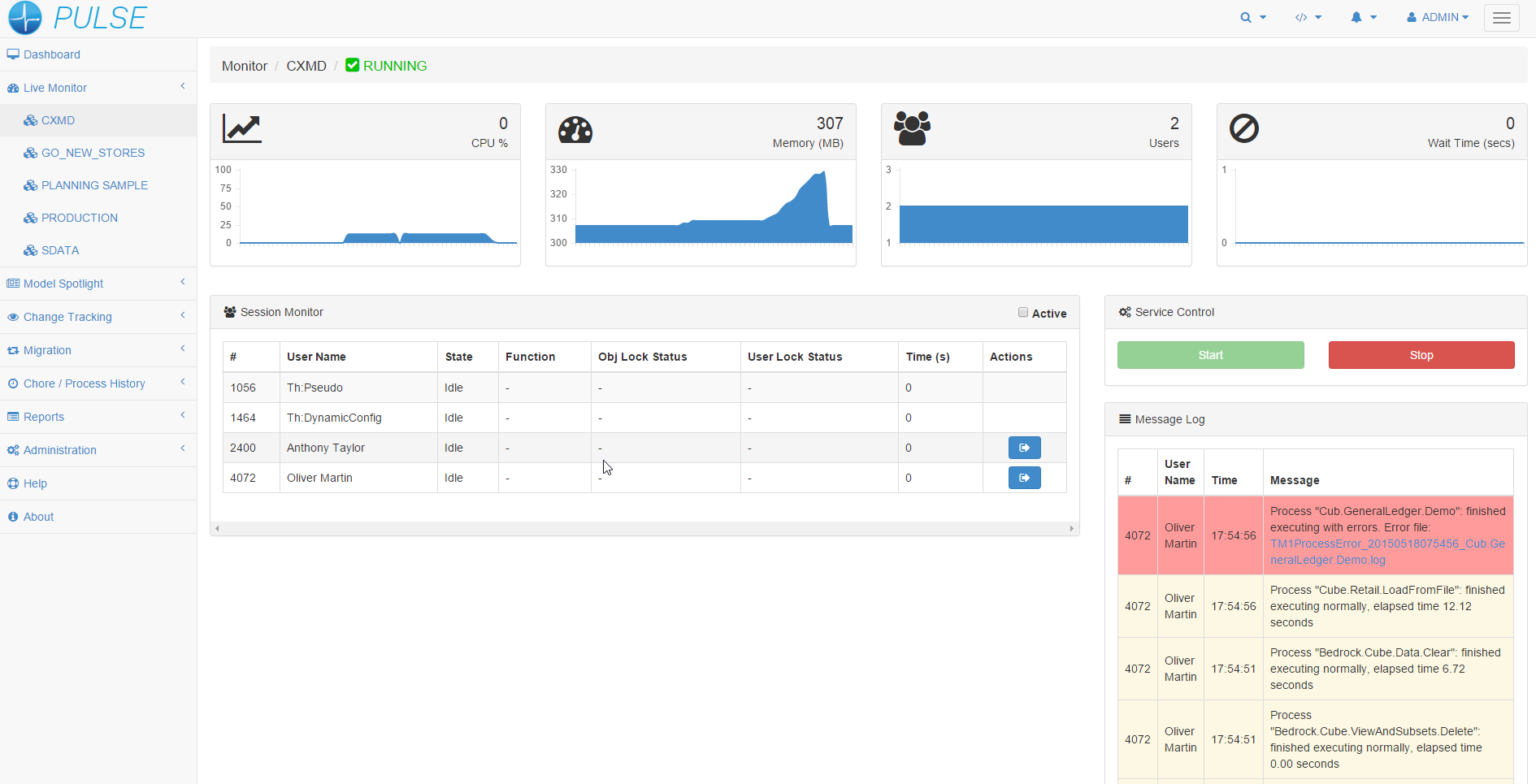Click the Users group icon
Viewport: 1536px width, 784px height.
912,128
